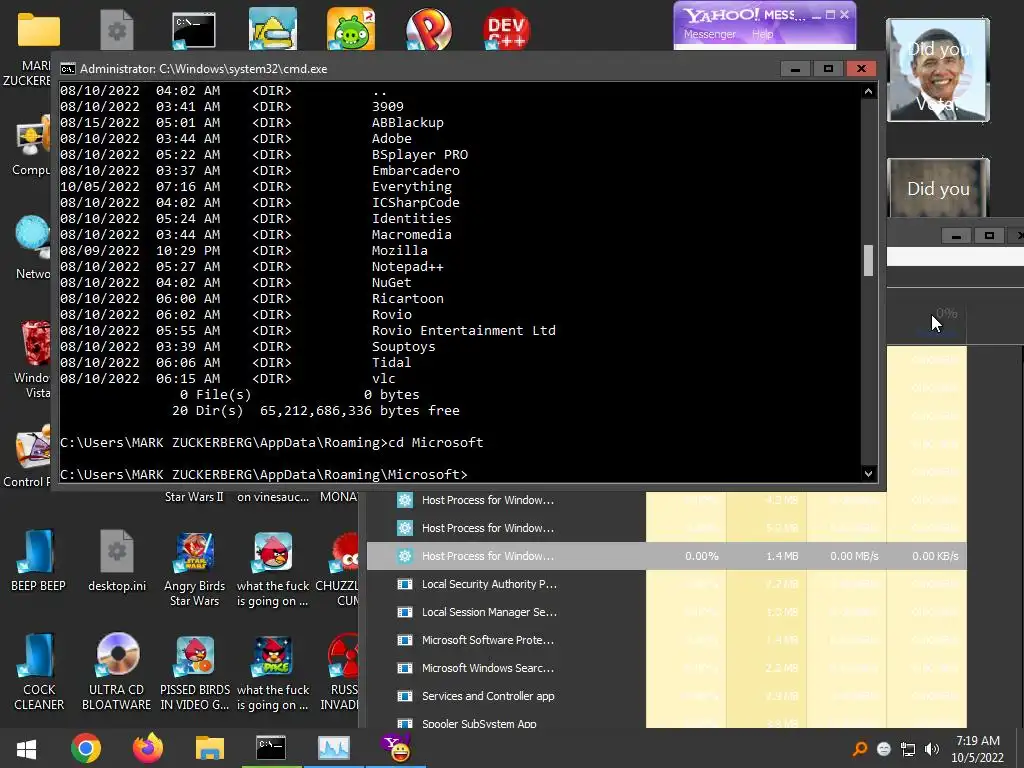Switch to cmd.exe taskbar button
Screen dimensions: 1024x768
coord(271,748)
